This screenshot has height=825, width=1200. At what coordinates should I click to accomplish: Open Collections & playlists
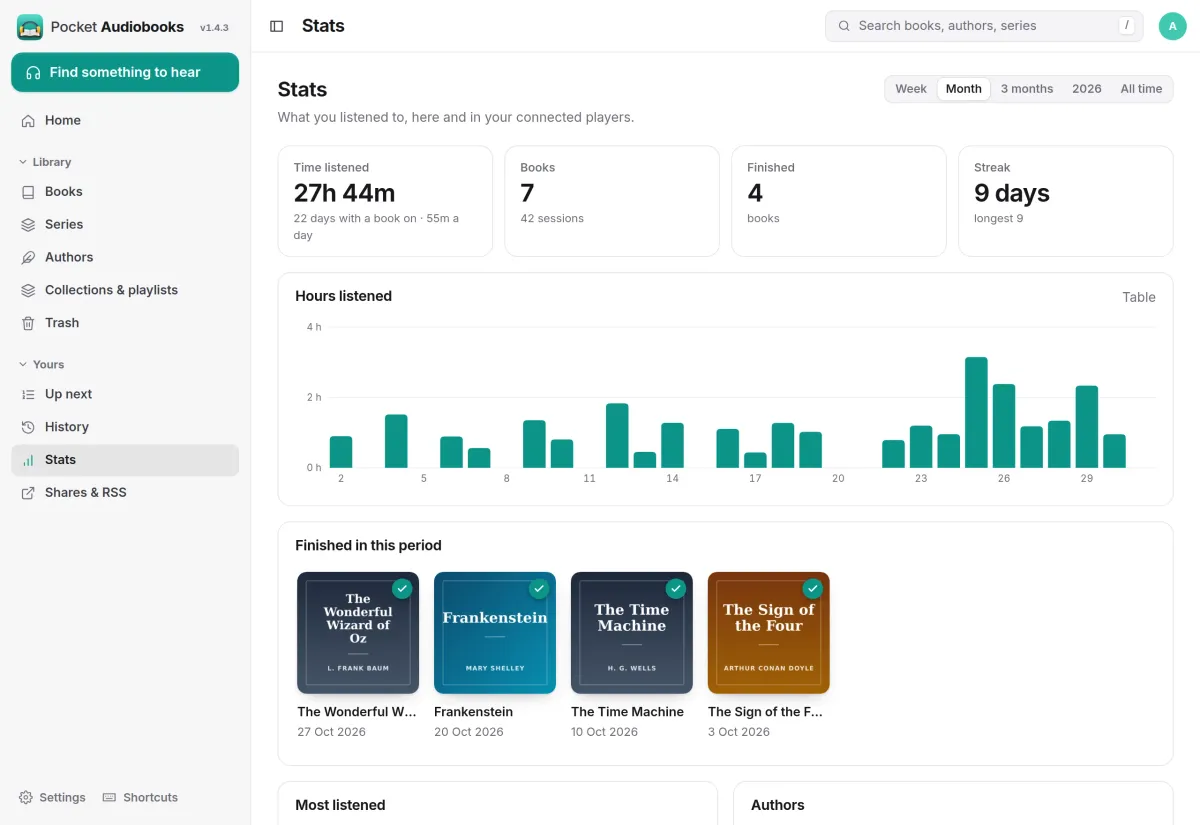[125, 290]
